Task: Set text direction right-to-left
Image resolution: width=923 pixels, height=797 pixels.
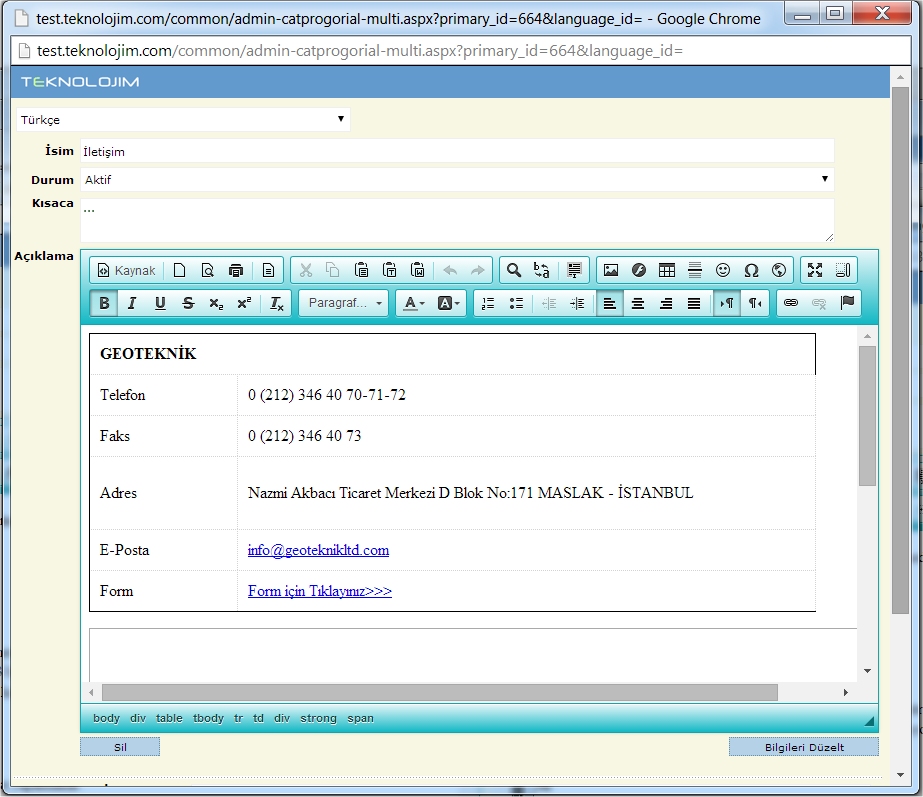Action: pyautogui.click(x=755, y=303)
